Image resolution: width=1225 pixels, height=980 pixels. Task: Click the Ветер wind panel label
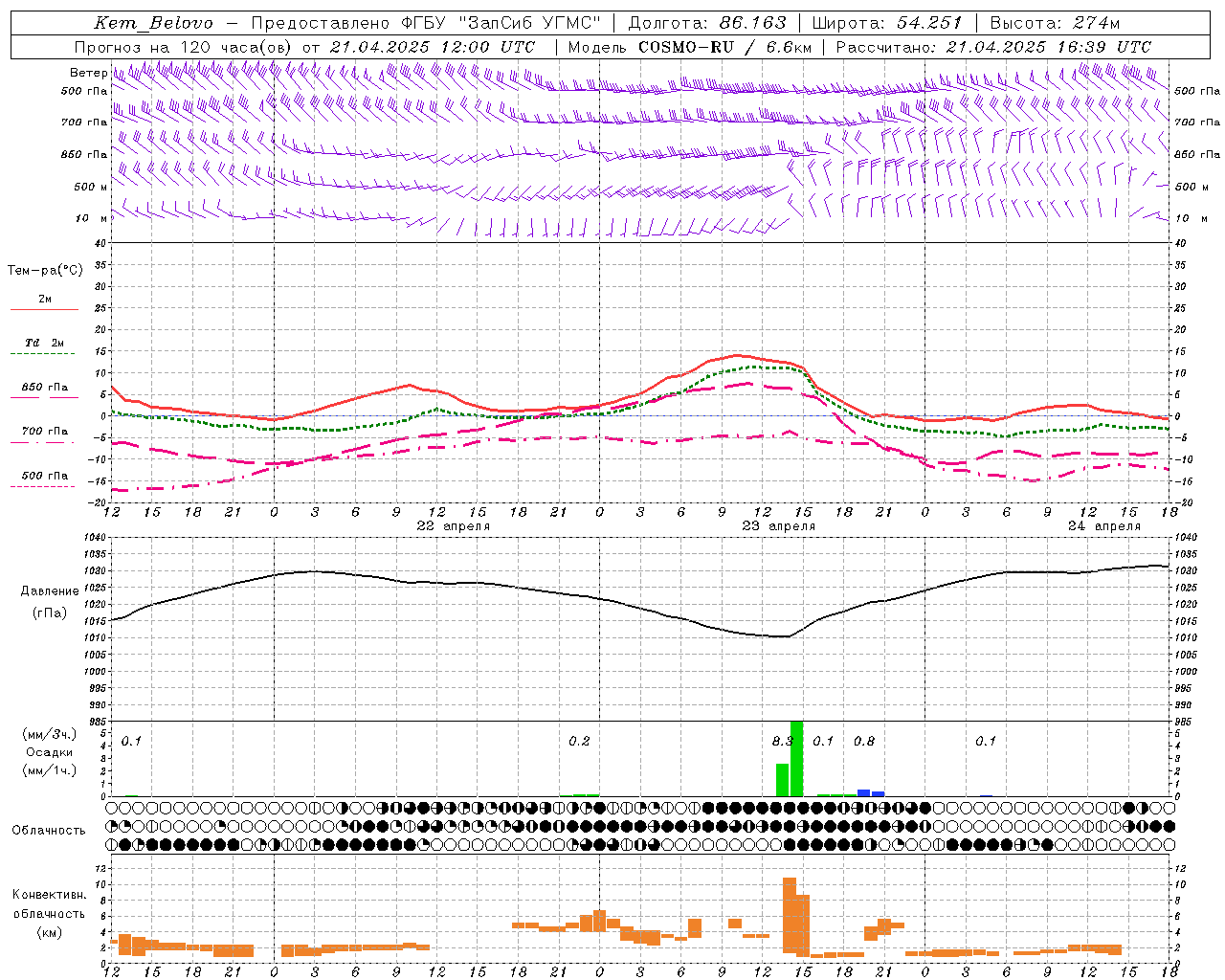point(88,73)
